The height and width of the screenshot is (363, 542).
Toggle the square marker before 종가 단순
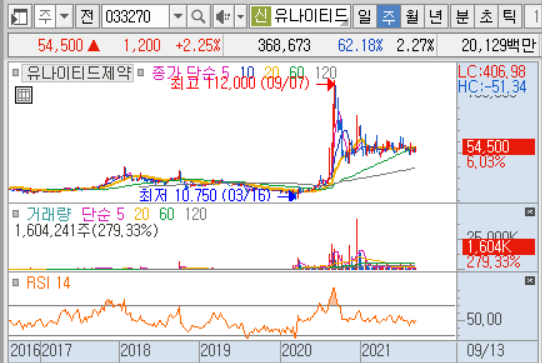(x=140, y=73)
